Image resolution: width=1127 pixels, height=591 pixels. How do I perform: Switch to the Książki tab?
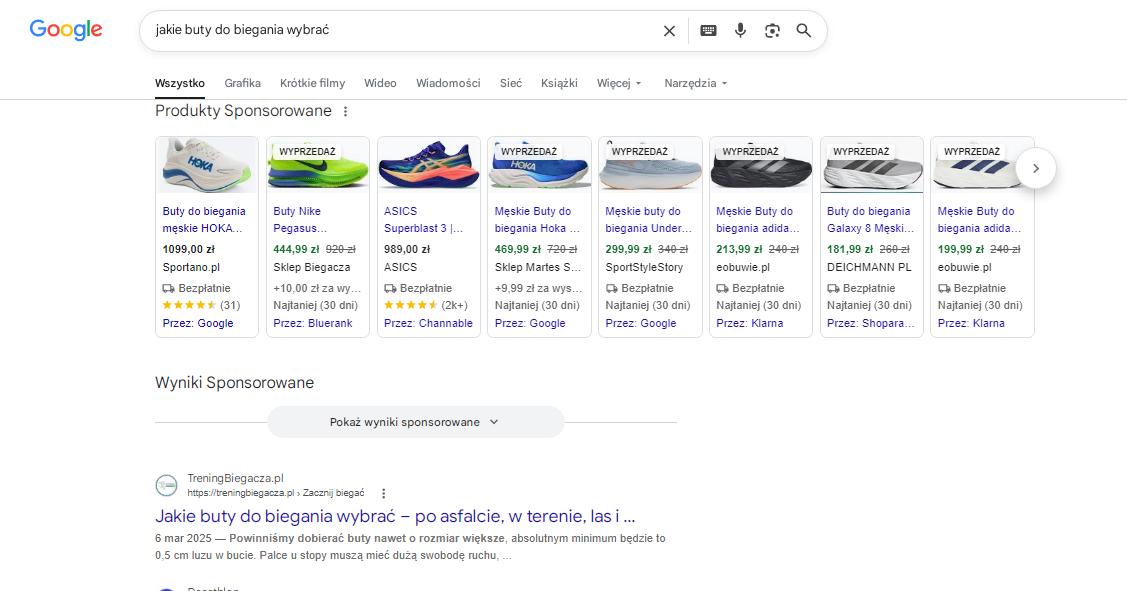tap(559, 83)
